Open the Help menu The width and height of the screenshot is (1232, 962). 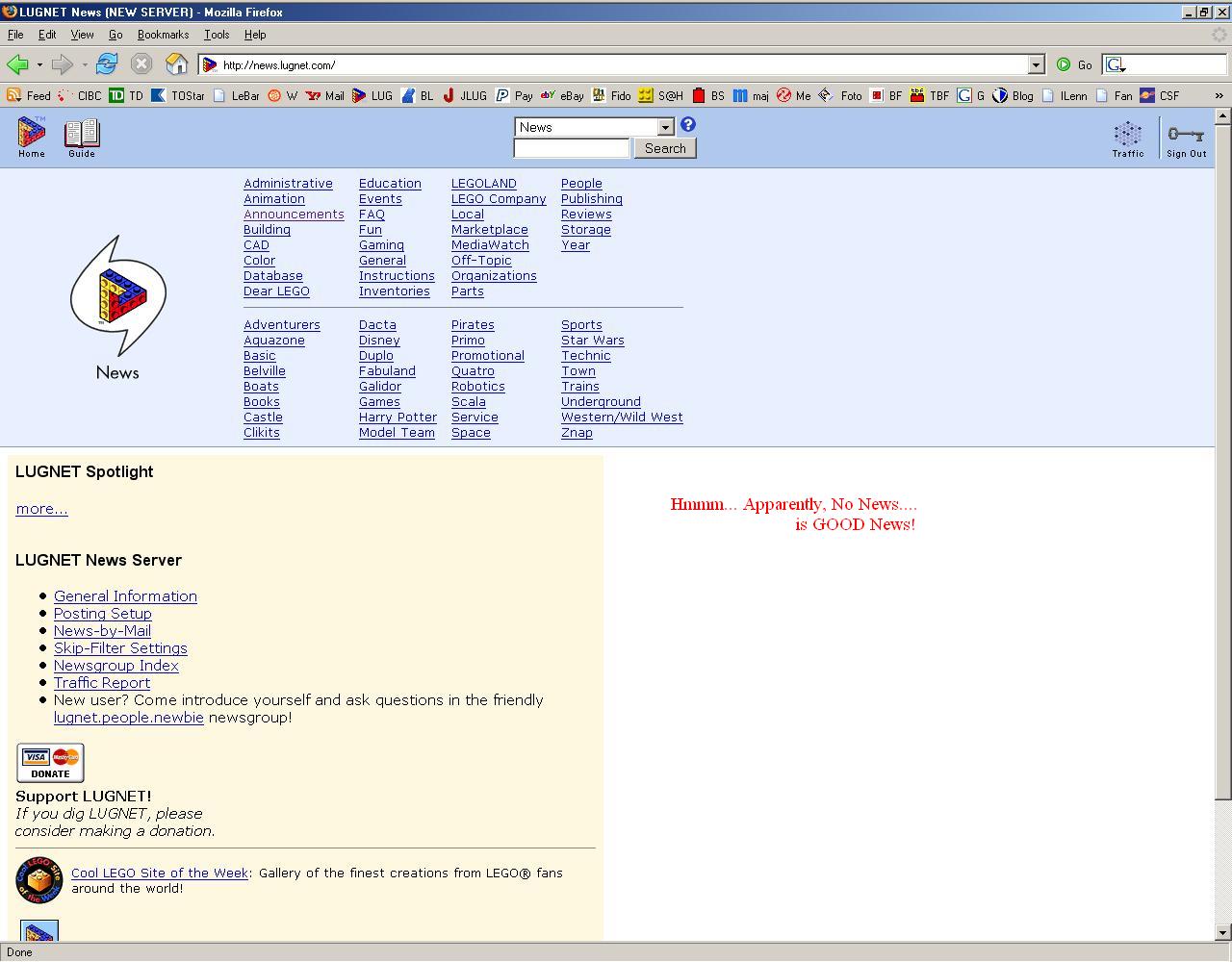pyautogui.click(x=255, y=35)
